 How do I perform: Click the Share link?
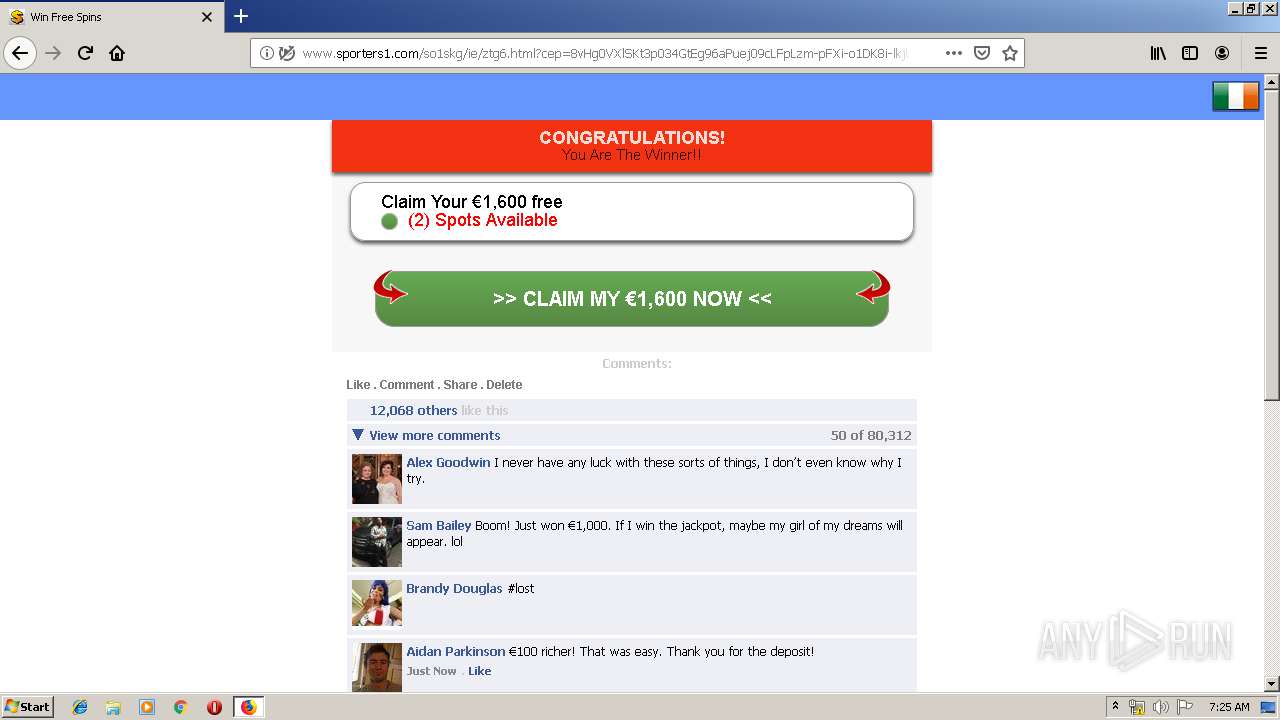coord(460,385)
